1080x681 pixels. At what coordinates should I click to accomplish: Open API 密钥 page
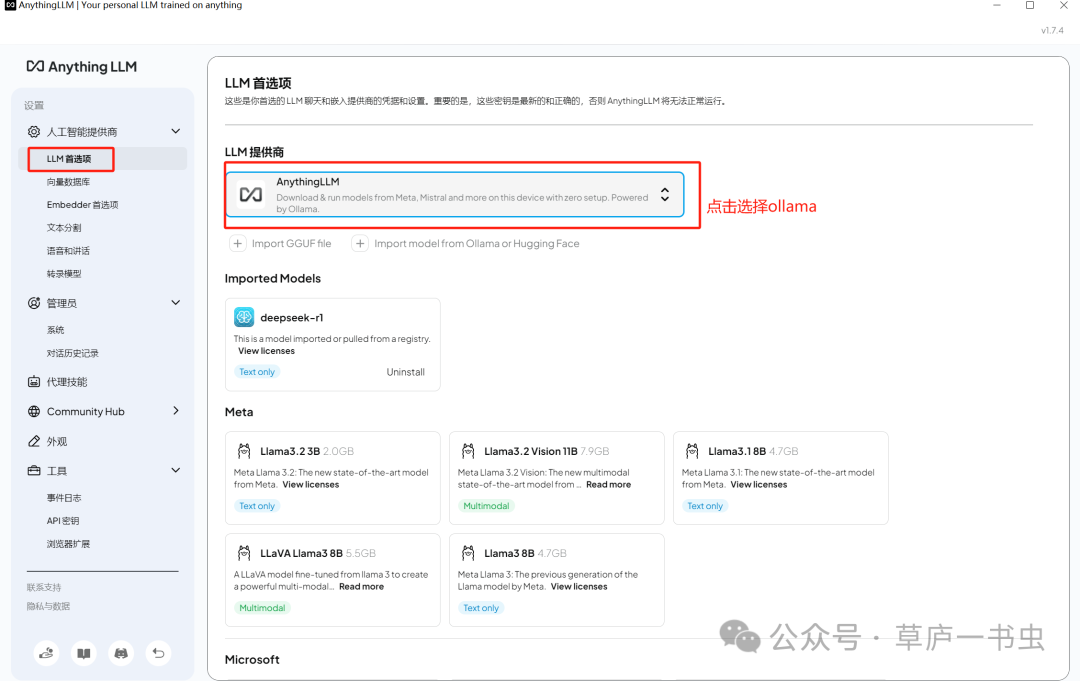click(63, 521)
